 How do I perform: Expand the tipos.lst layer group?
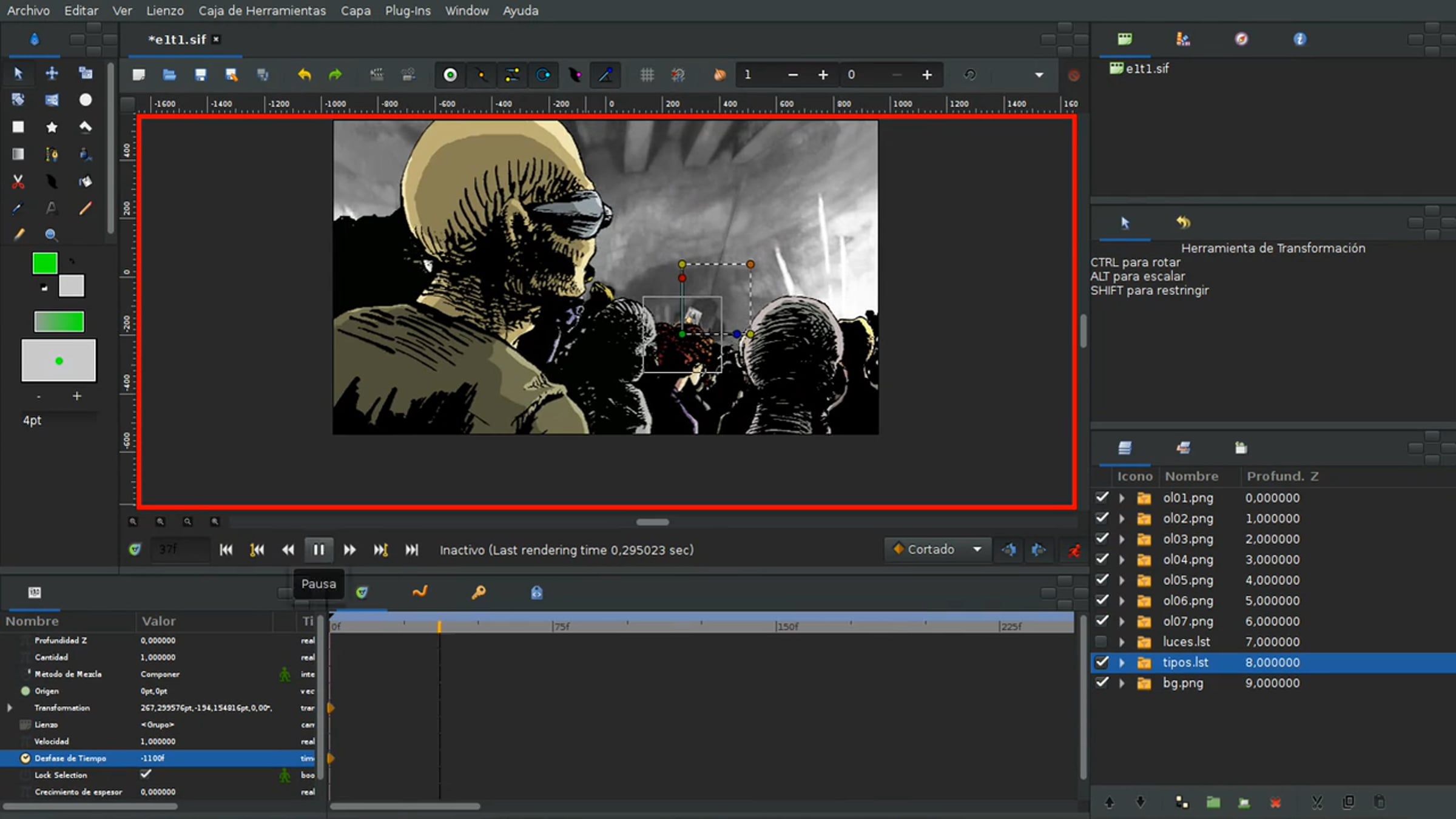coord(1122,662)
